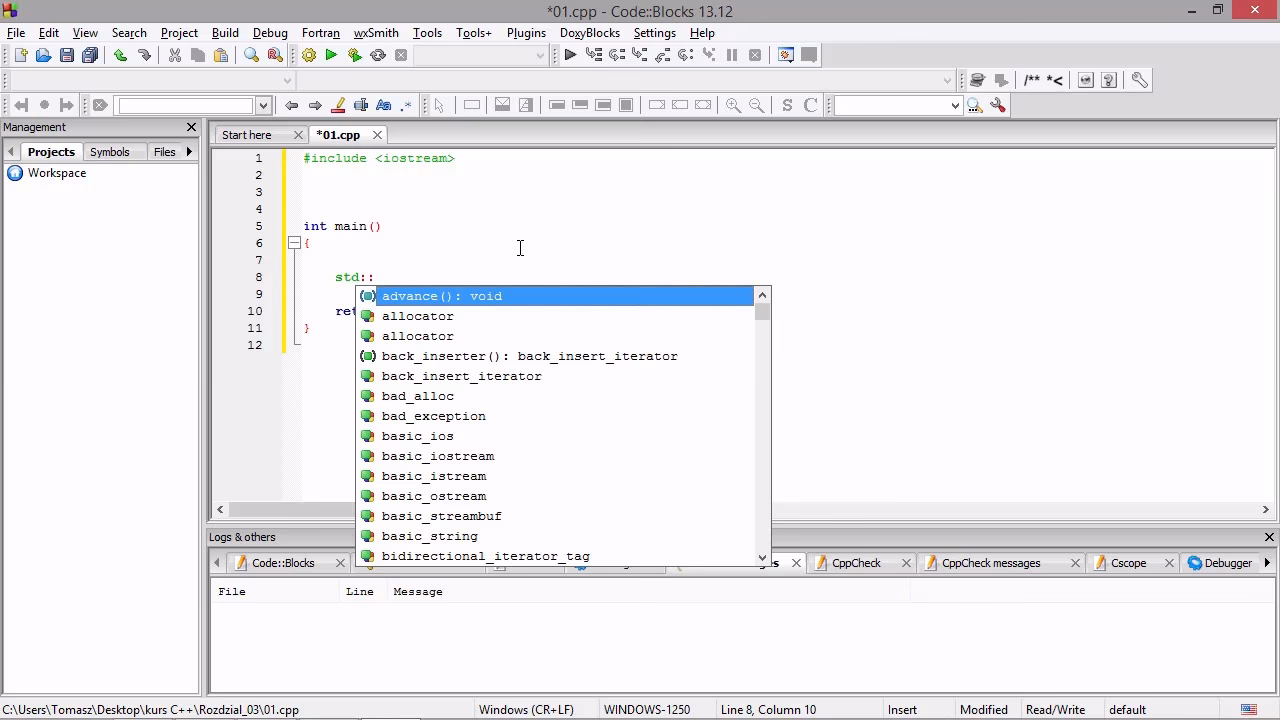Click the Build and run icon
This screenshot has height=720, width=1280.
click(x=354, y=56)
